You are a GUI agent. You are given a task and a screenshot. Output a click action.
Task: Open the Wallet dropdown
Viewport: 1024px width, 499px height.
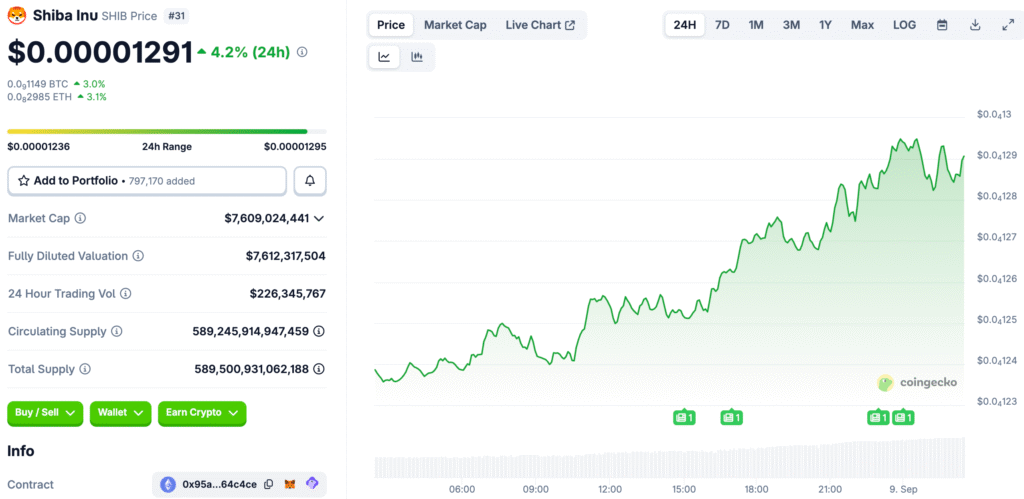(120, 413)
